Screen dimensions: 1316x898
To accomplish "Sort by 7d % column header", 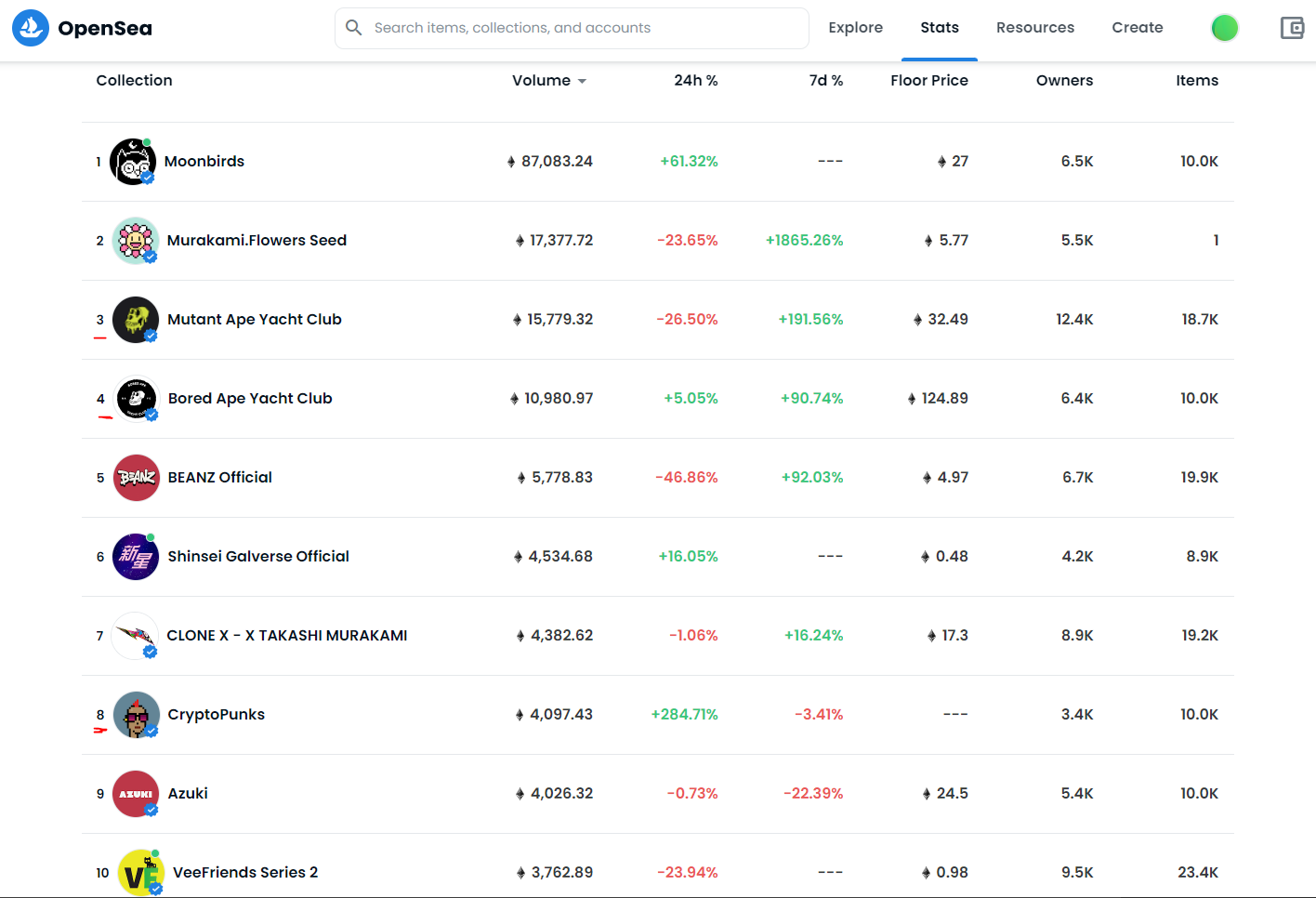I will [x=826, y=81].
